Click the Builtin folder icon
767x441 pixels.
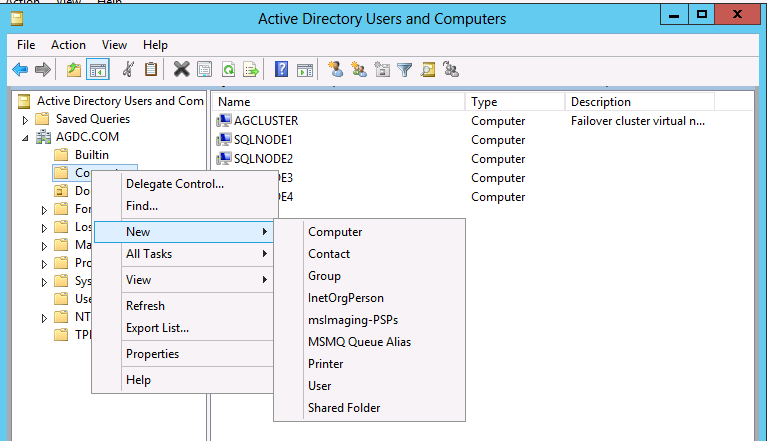(61, 155)
